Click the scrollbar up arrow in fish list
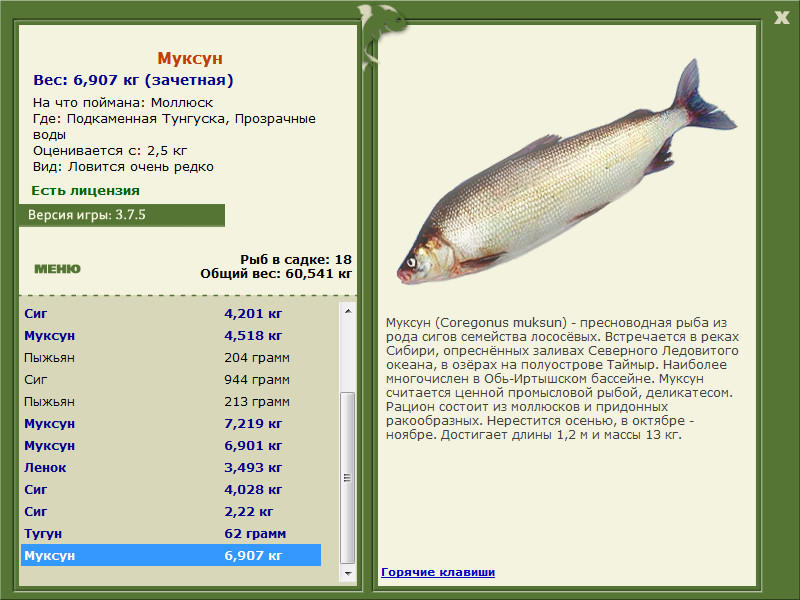Image resolution: width=800 pixels, height=600 pixels. click(348, 311)
